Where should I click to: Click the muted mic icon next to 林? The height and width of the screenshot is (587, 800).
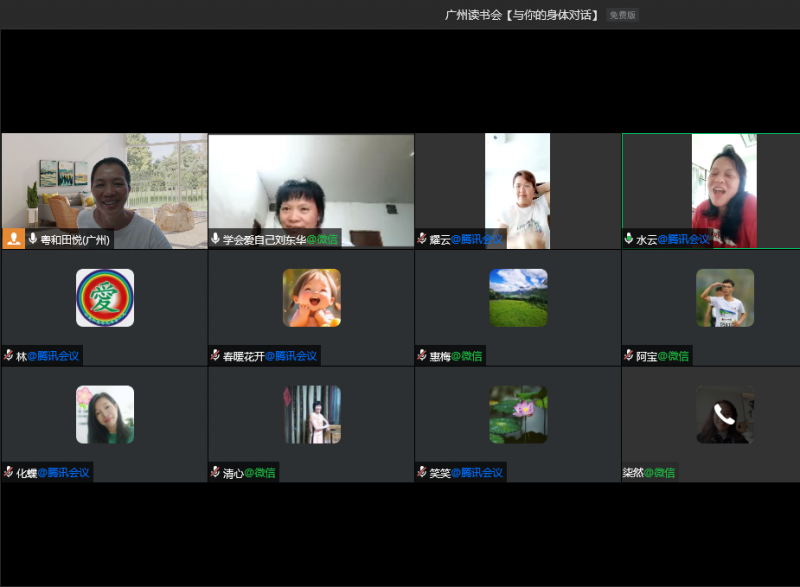8,356
